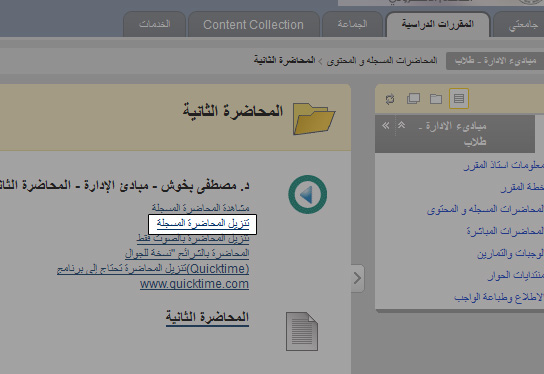Image resolution: width=544 pixels, height=374 pixels.
Task: Hide course menu using double left chevron
Action: (385, 125)
